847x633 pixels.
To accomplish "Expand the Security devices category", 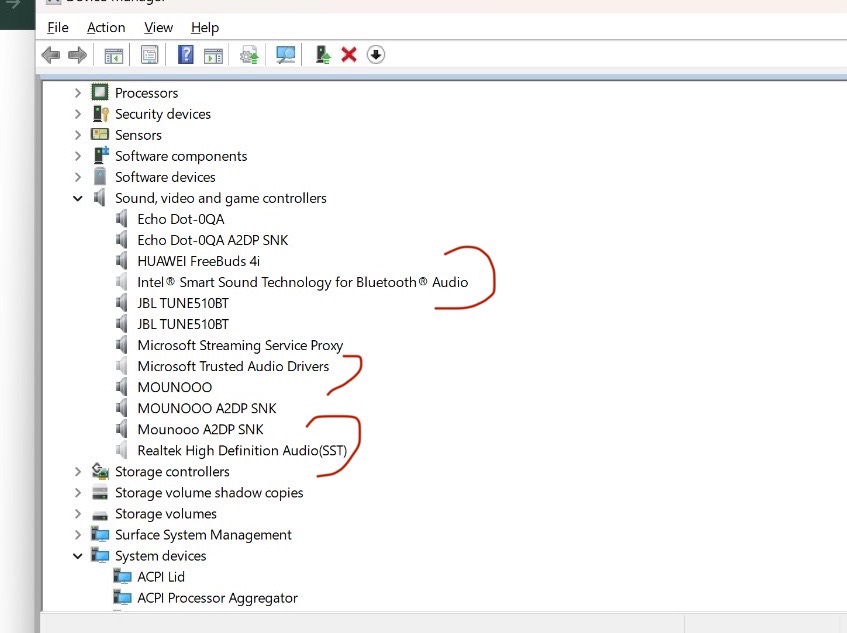I will coord(78,114).
